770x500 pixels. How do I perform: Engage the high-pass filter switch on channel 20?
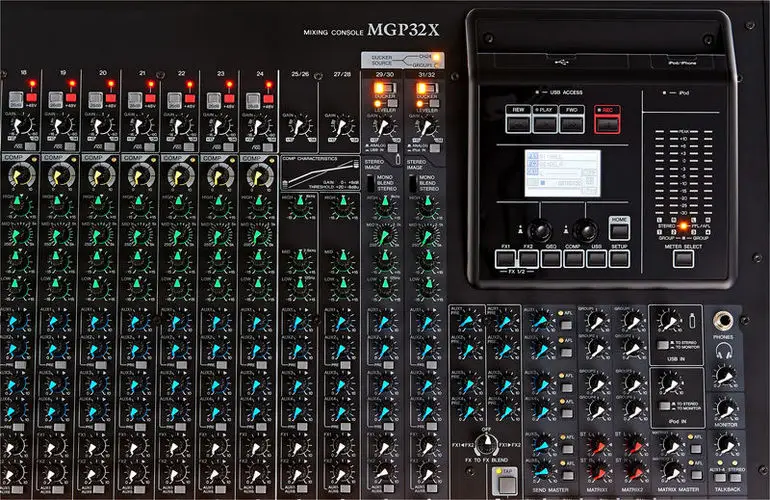click(x=110, y=146)
